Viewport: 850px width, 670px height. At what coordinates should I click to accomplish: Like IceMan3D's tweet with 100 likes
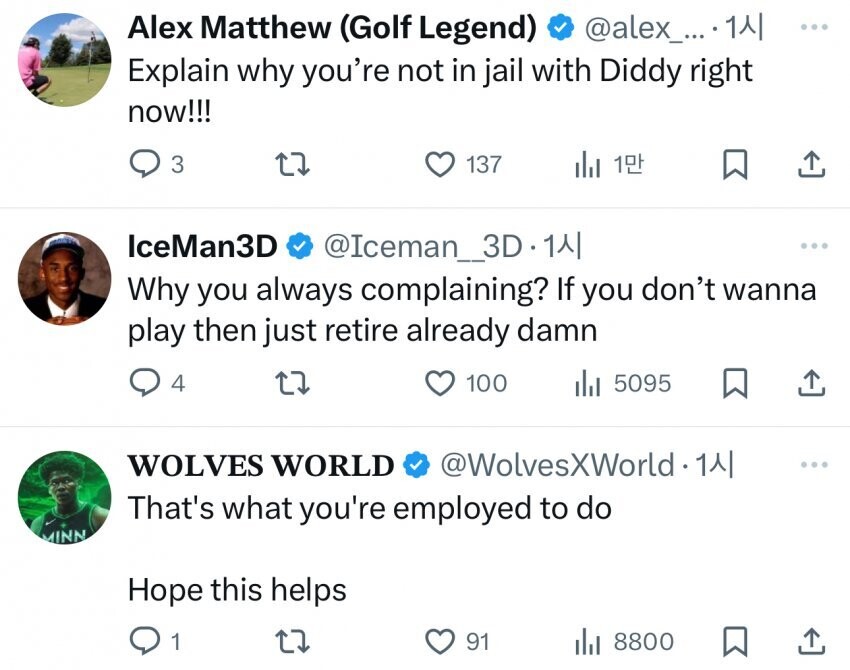[441, 382]
